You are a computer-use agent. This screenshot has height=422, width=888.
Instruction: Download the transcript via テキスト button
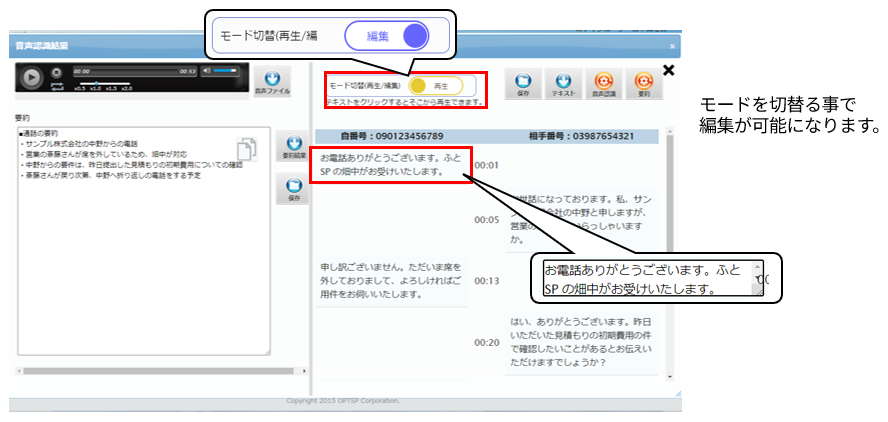tap(563, 83)
